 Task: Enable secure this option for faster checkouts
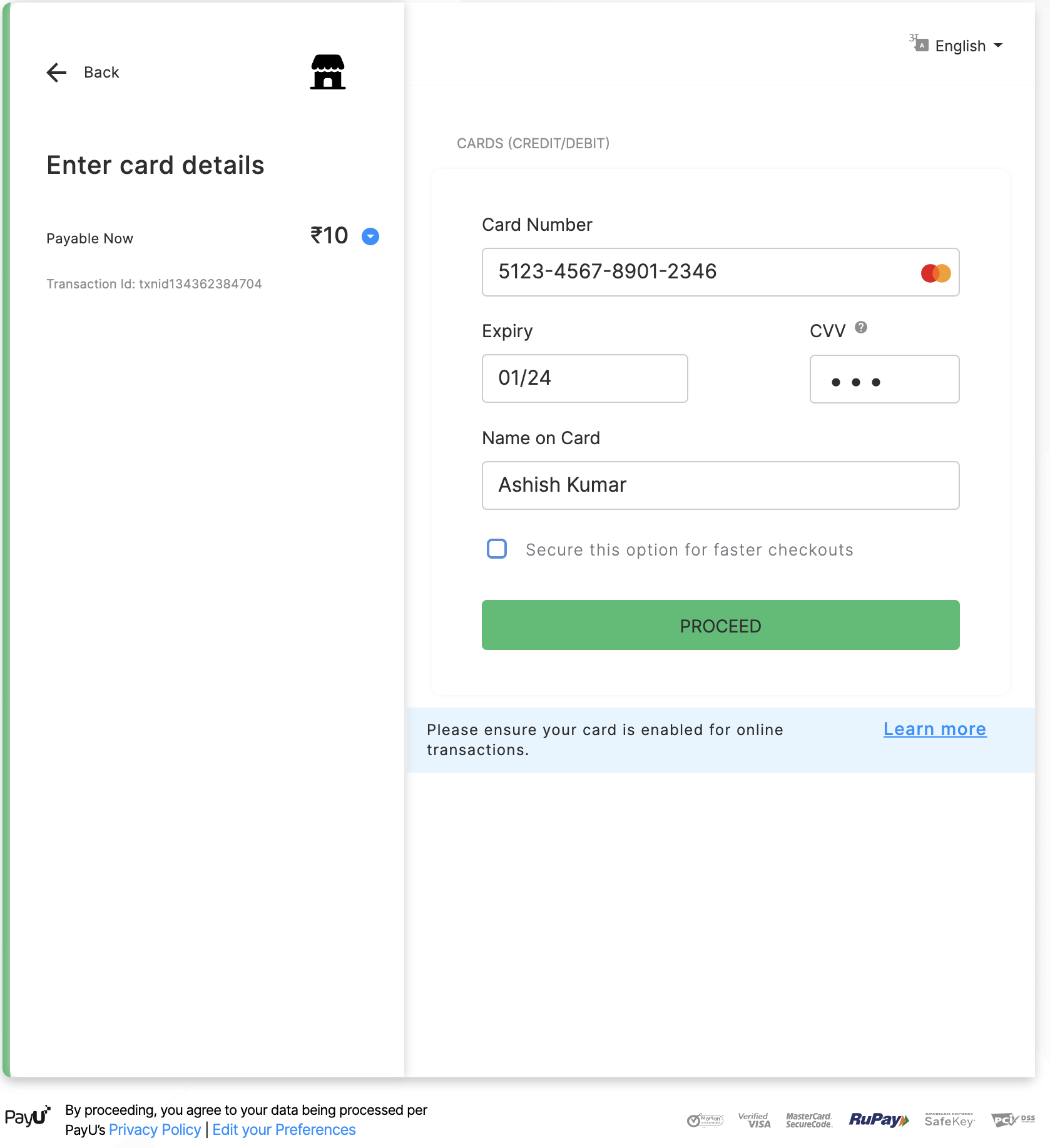[x=497, y=549]
